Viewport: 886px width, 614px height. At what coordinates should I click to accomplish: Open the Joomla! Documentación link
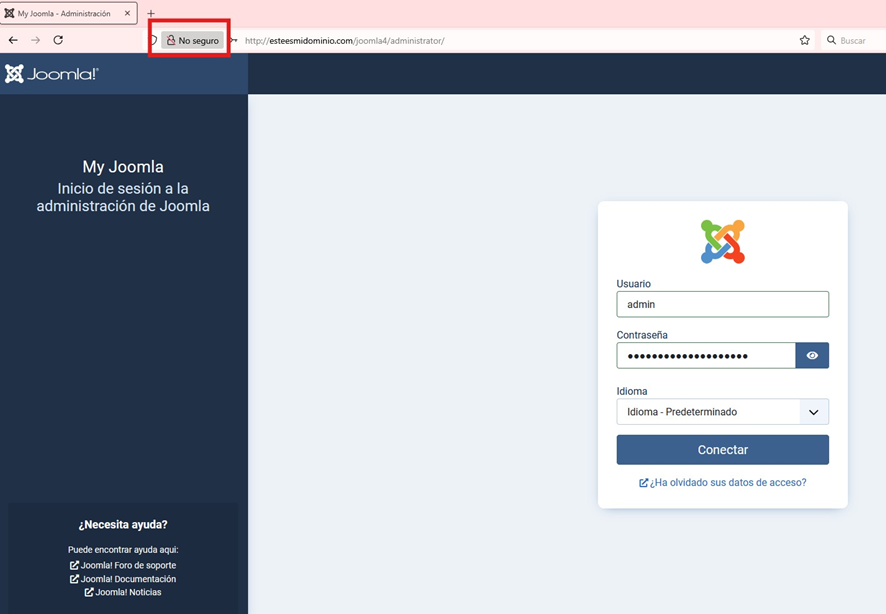(x=123, y=579)
